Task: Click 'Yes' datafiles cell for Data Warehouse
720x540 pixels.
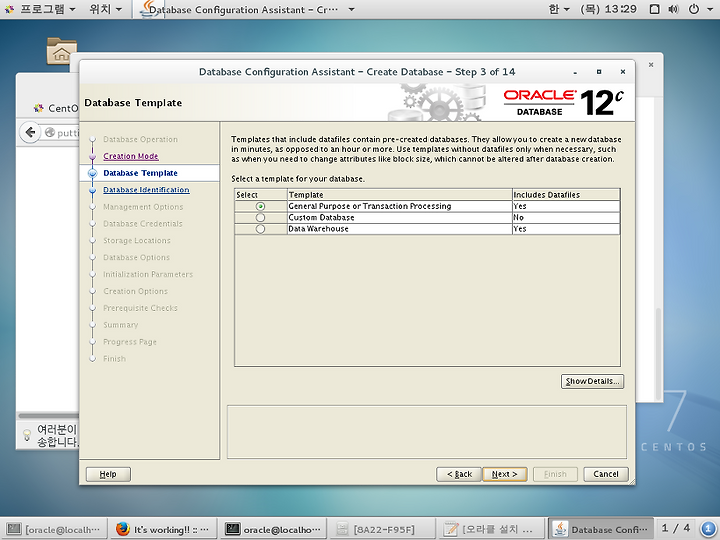Action: tap(566, 229)
